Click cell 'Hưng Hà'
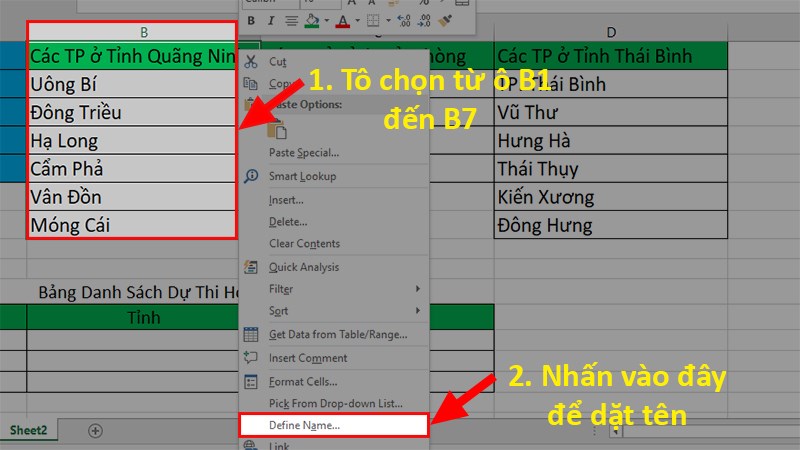This screenshot has width=800, height=450. (611, 140)
